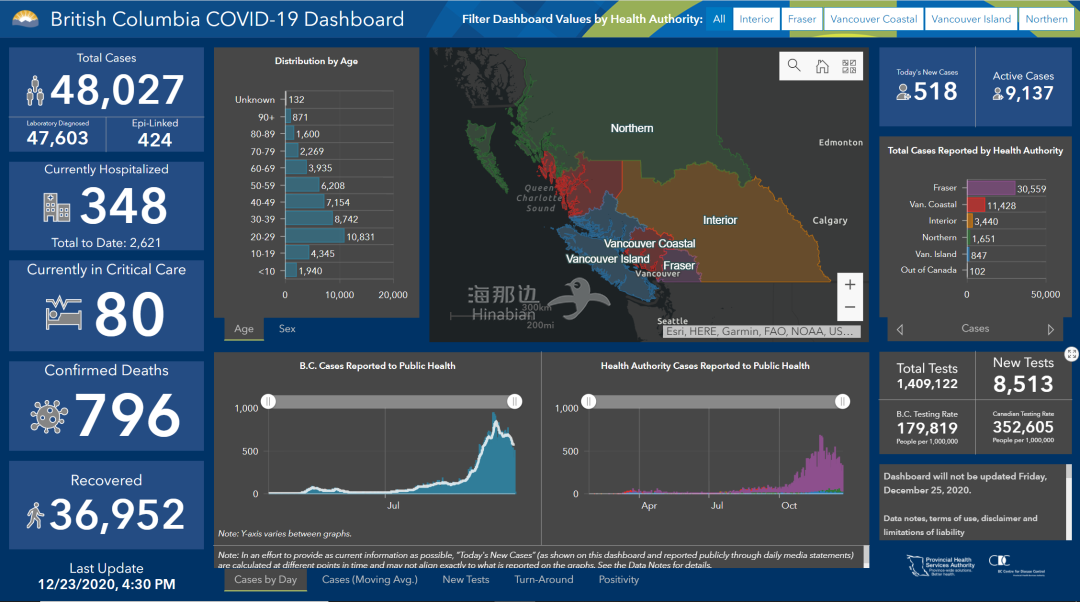
Task: Filter dashboard by Interior health authority
Action: point(756,19)
